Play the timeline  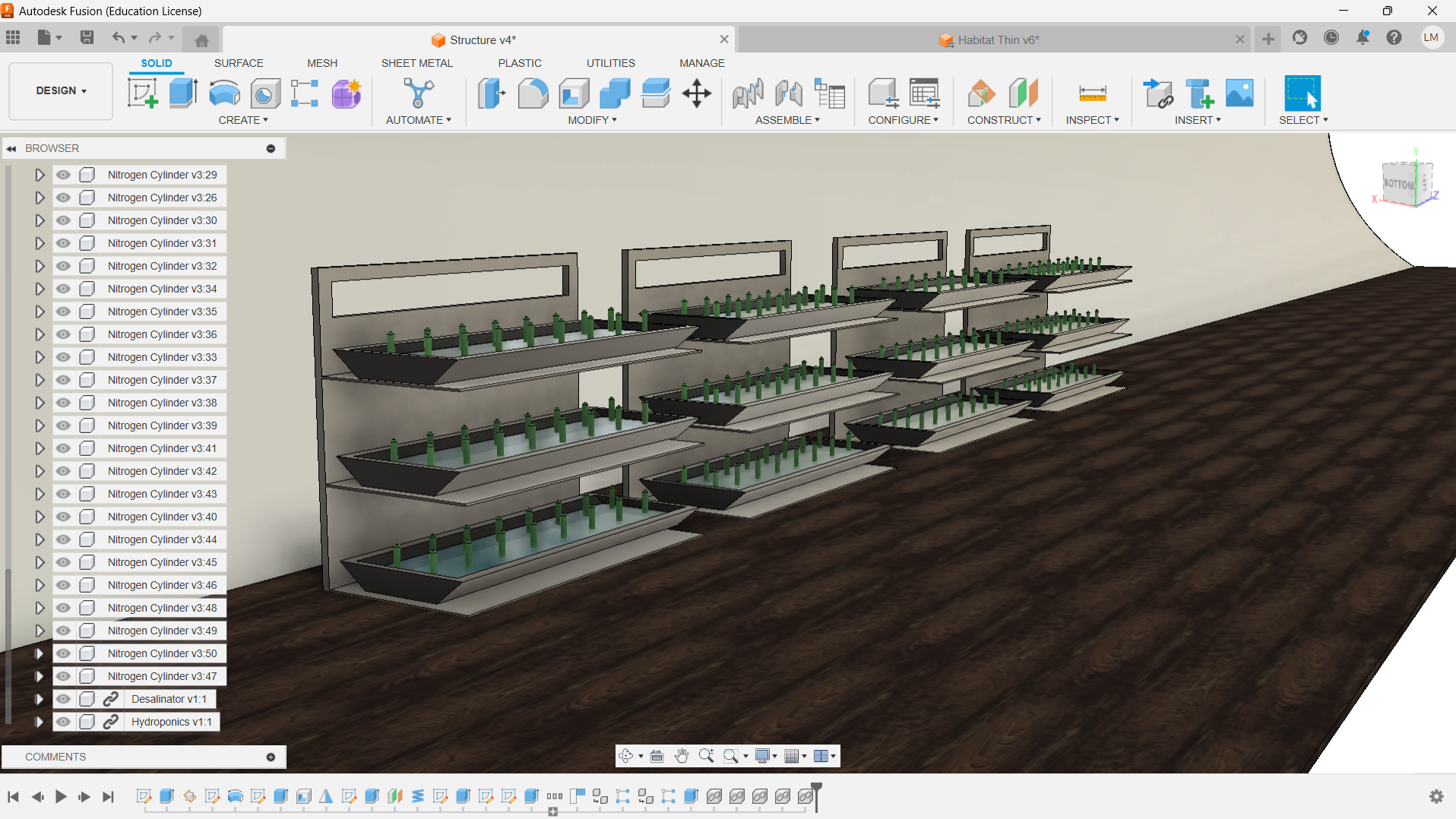(x=61, y=796)
